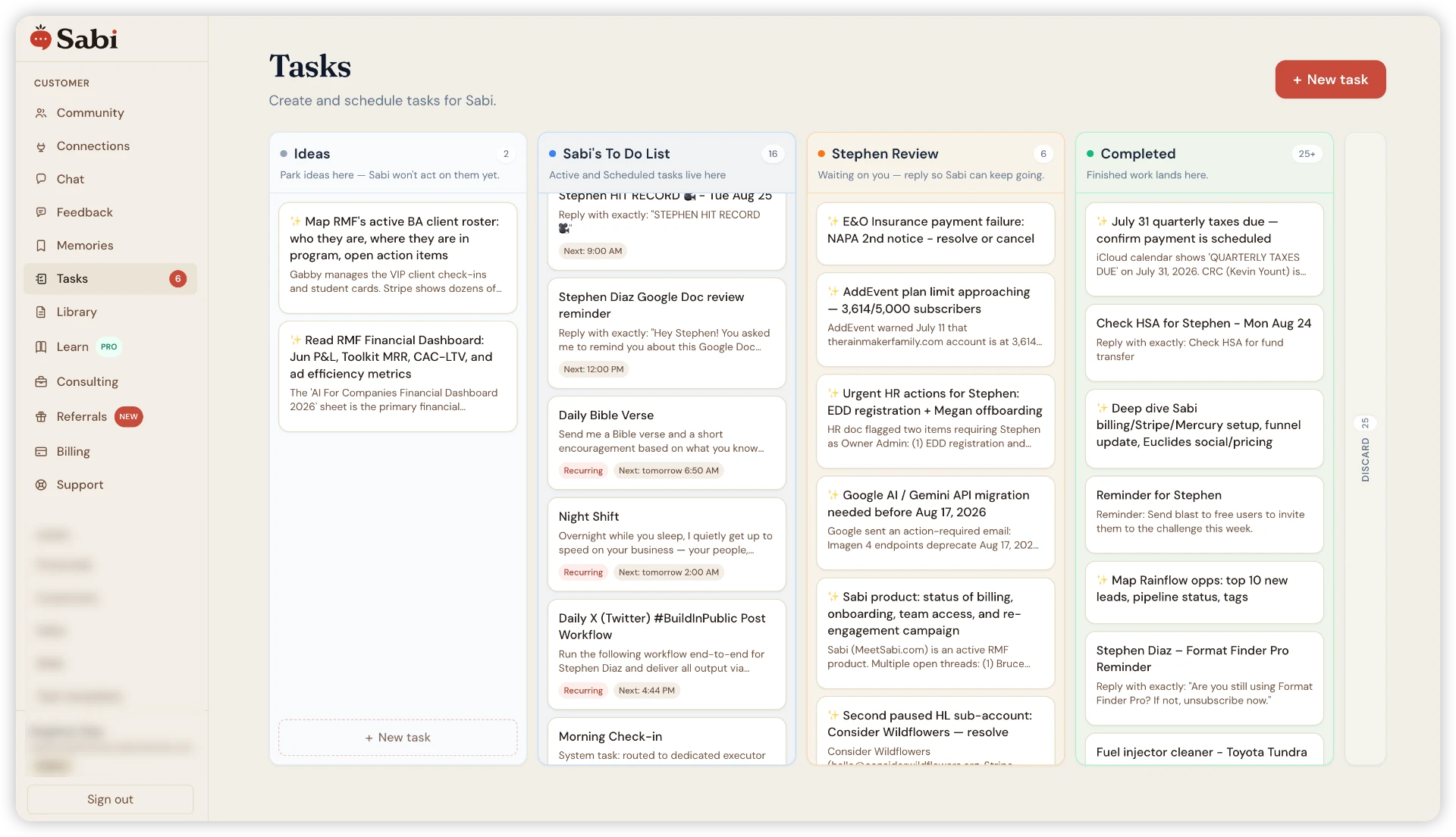Open Connections via its plug icon
The image size is (1456, 837).
tap(41, 146)
